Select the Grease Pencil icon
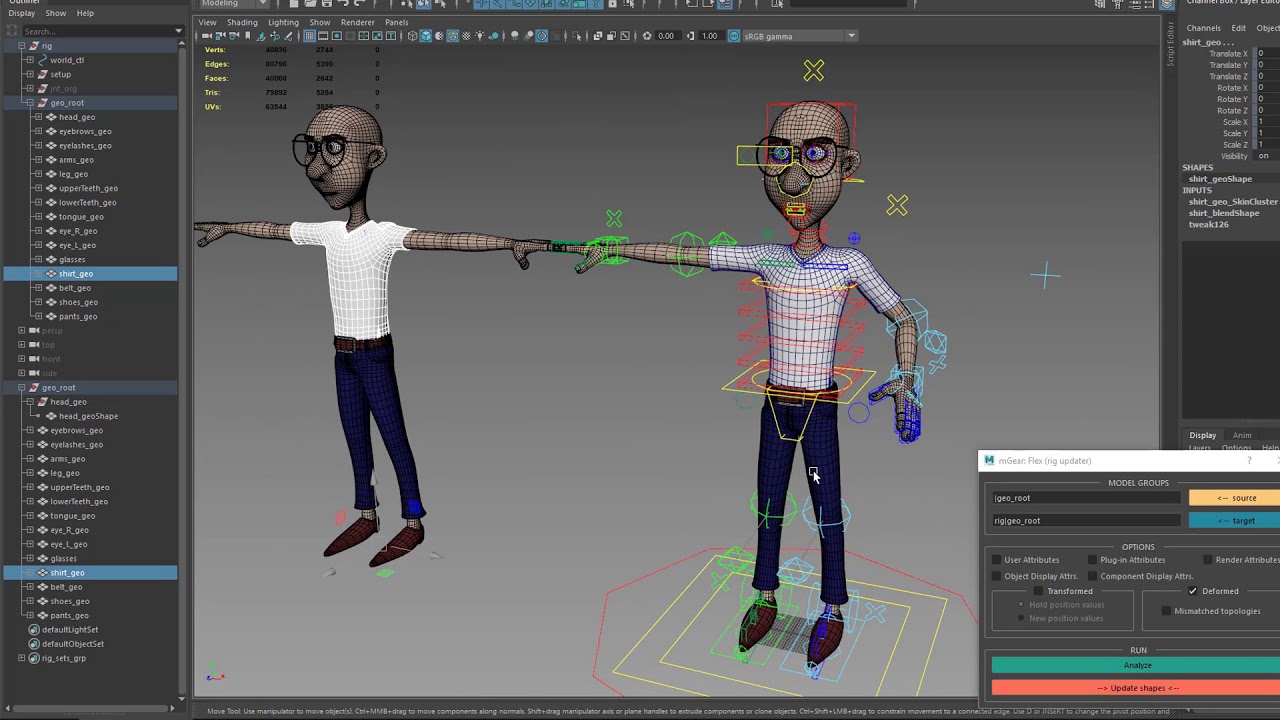 (x=289, y=36)
